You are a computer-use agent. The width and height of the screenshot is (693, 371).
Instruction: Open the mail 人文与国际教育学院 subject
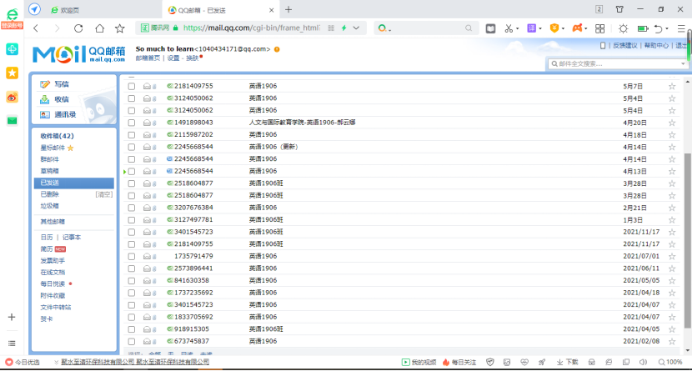point(302,122)
